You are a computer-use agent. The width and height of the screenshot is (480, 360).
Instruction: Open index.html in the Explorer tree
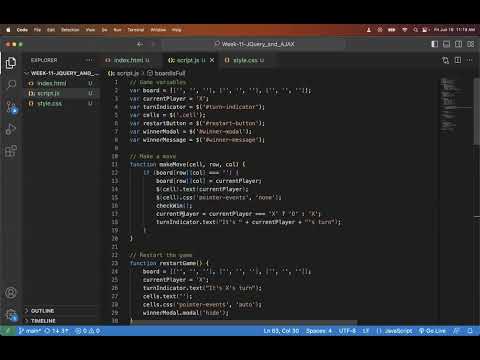tap(62, 83)
